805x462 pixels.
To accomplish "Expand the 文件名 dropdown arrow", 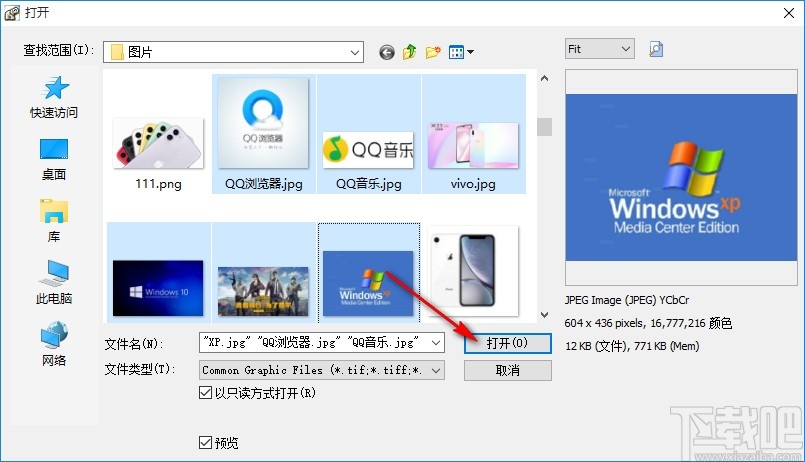I will (x=436, y=342).
